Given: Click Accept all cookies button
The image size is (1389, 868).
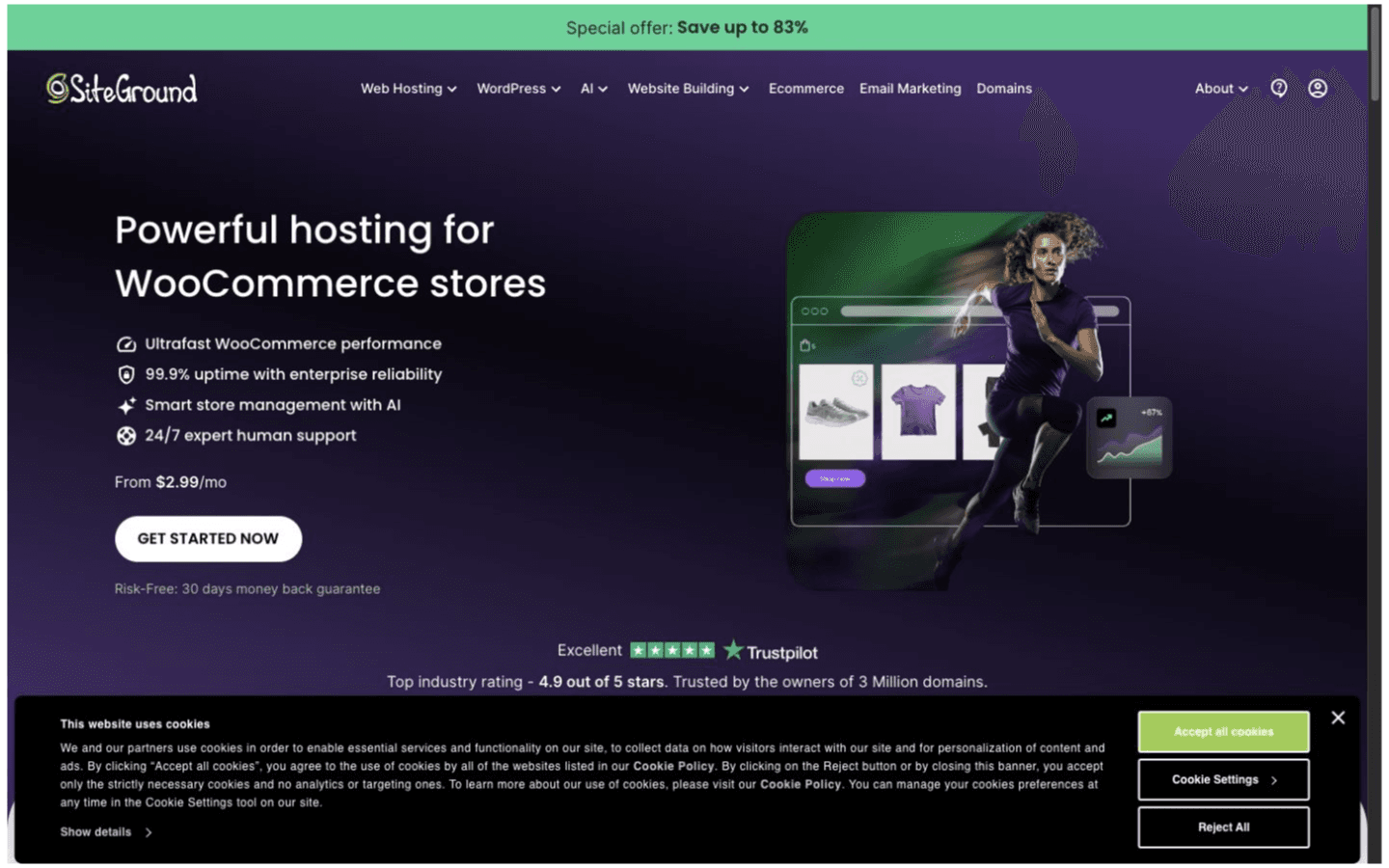Looking at the screenshot, I should click(x=1223, y=732).
